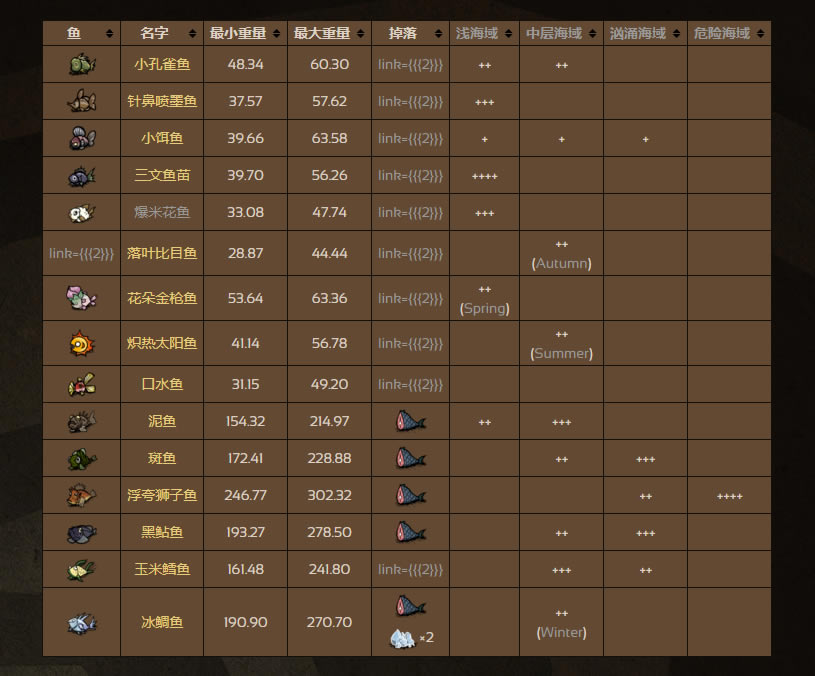Click the 口水鱼 name link

161,385
